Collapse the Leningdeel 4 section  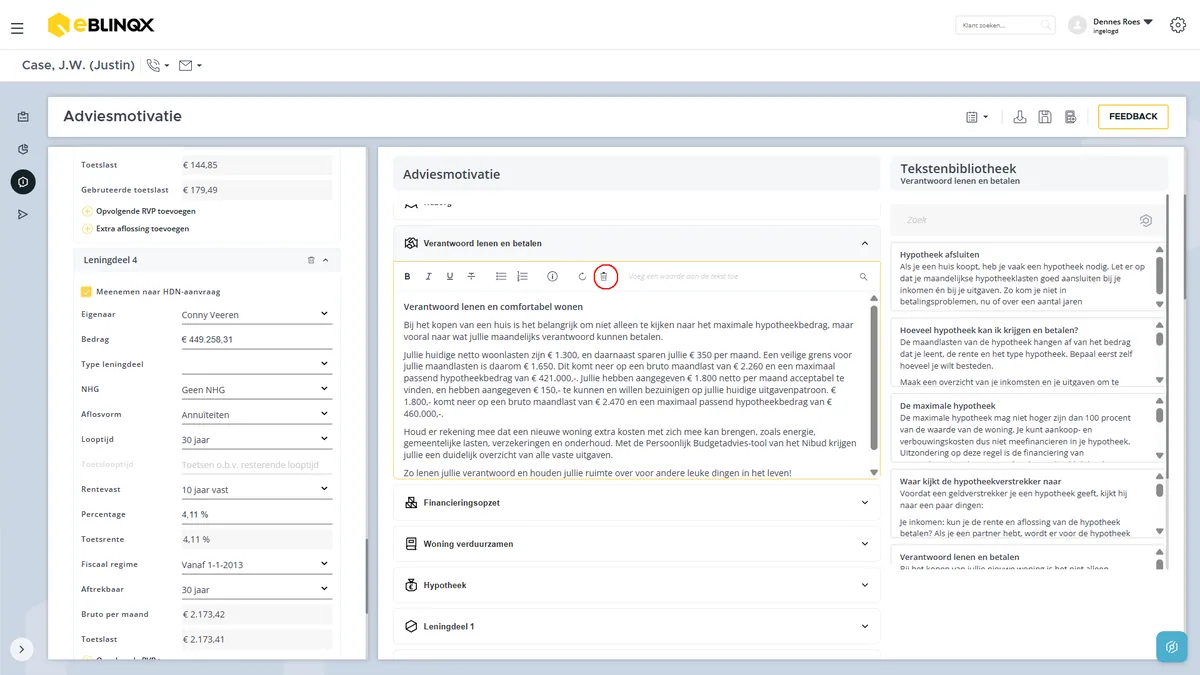point(325,260)
